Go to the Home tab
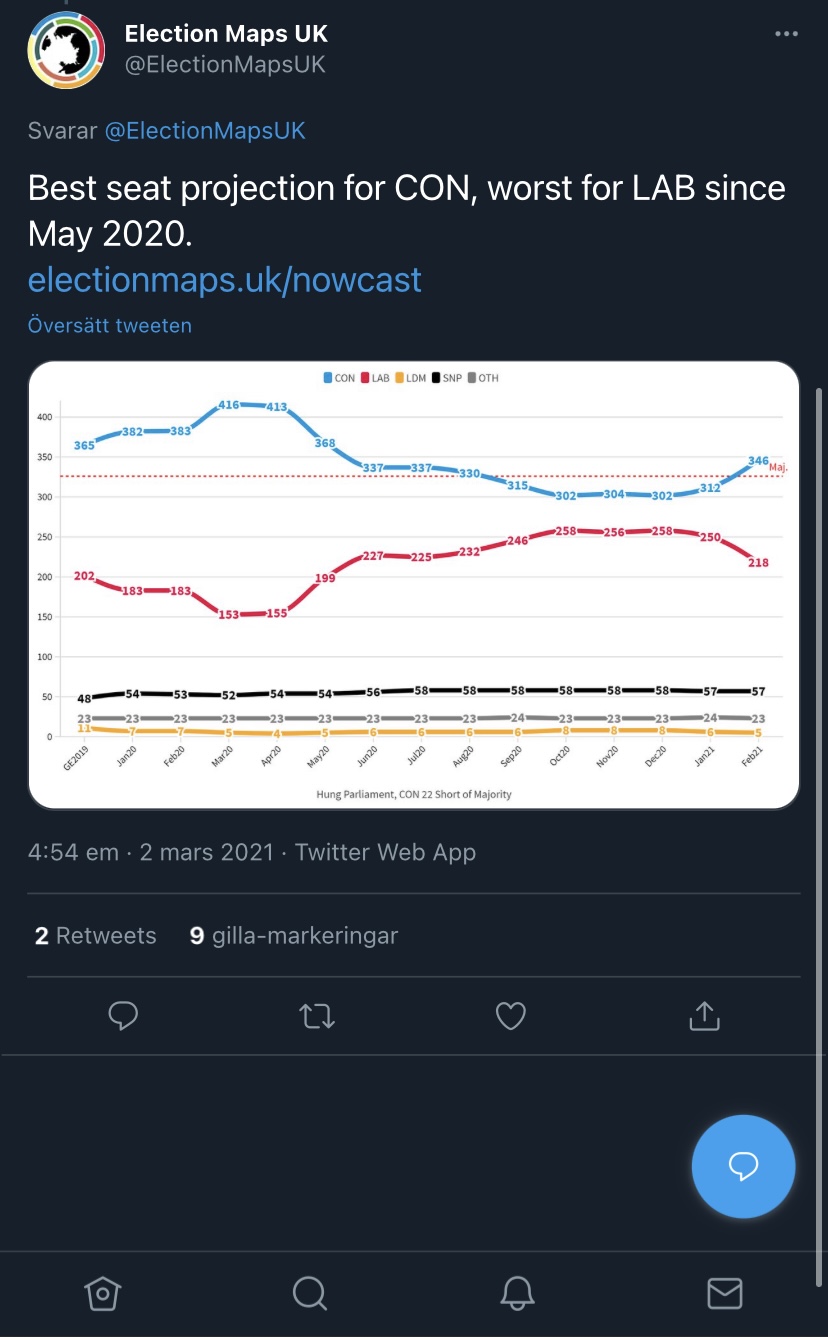The height and width of the screenshot is (1337, 828). coord(103,1293)
